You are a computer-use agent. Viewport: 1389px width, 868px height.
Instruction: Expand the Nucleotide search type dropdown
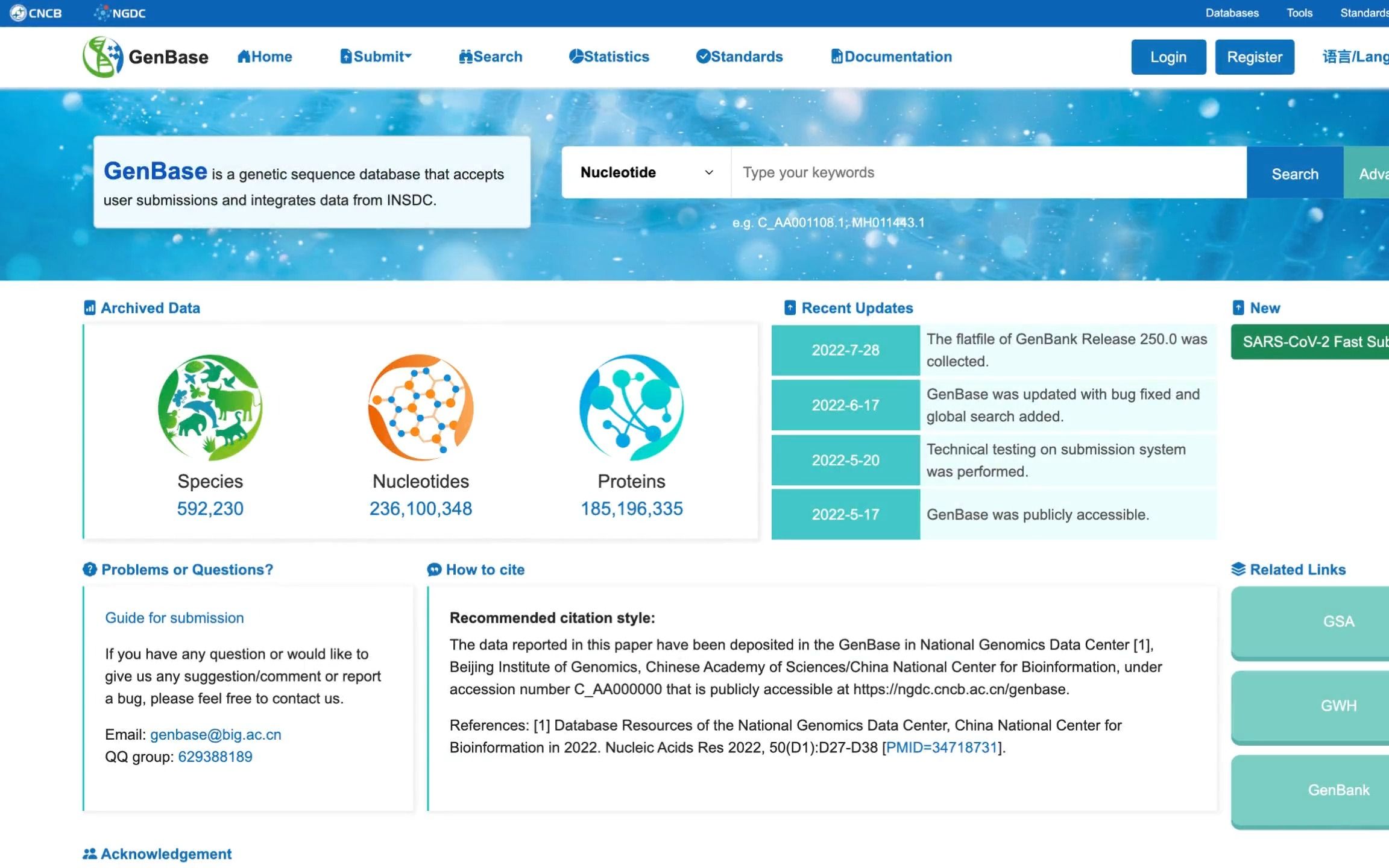pyautogui.click(x=646, y=172)
